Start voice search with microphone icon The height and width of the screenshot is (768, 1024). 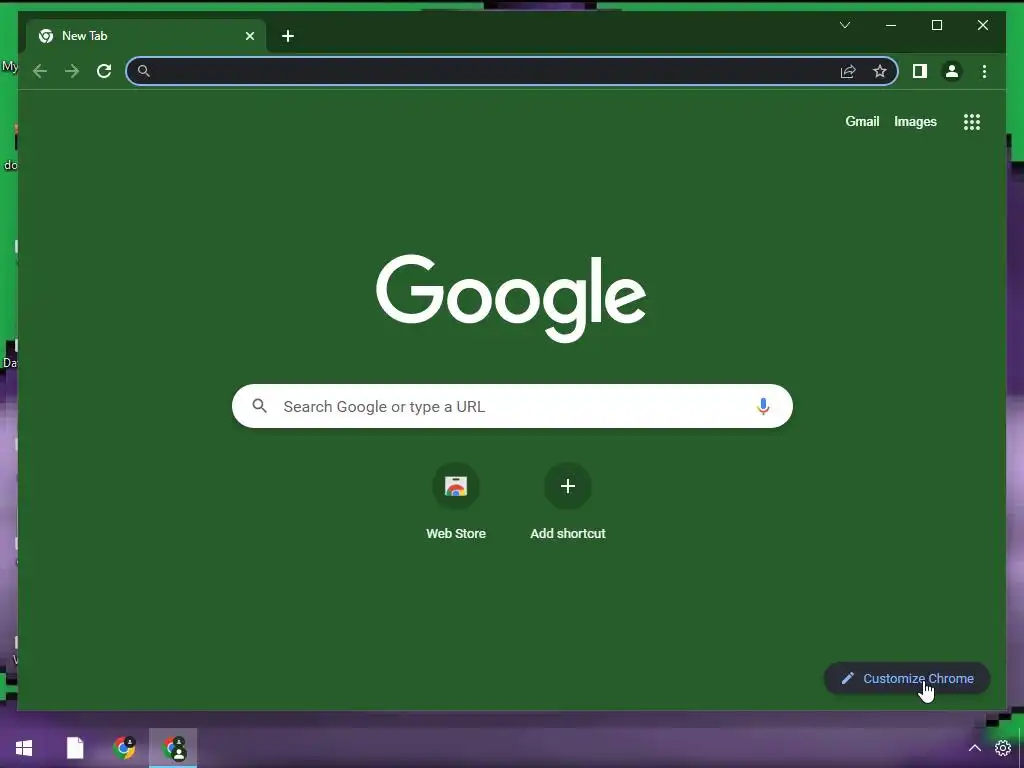[x=763, y=406]
